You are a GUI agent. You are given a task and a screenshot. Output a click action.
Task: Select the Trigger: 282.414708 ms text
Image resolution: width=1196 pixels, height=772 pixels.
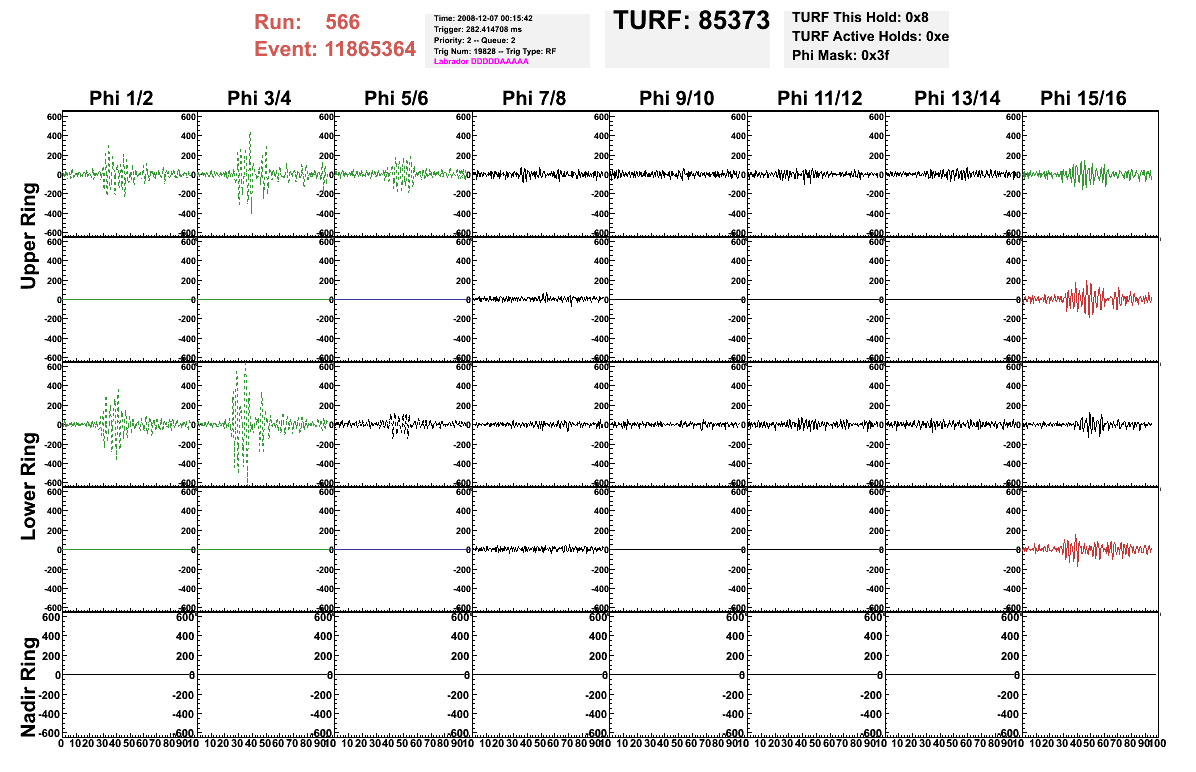tap(477, 29)
